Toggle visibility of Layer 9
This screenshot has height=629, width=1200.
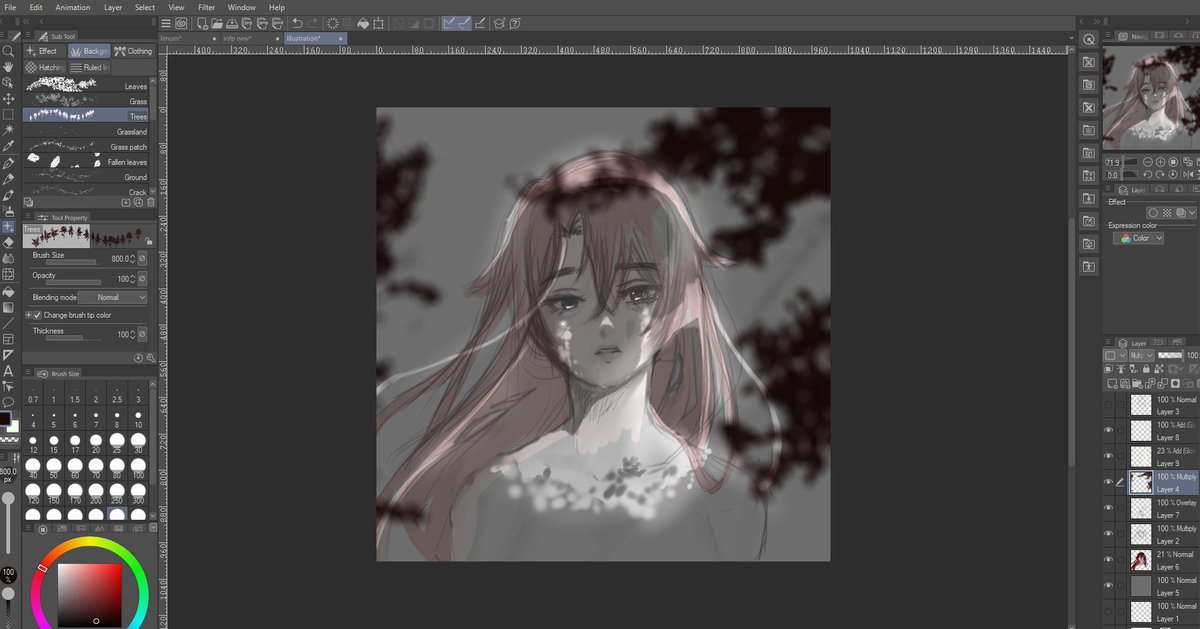(x=1108, y=456)
